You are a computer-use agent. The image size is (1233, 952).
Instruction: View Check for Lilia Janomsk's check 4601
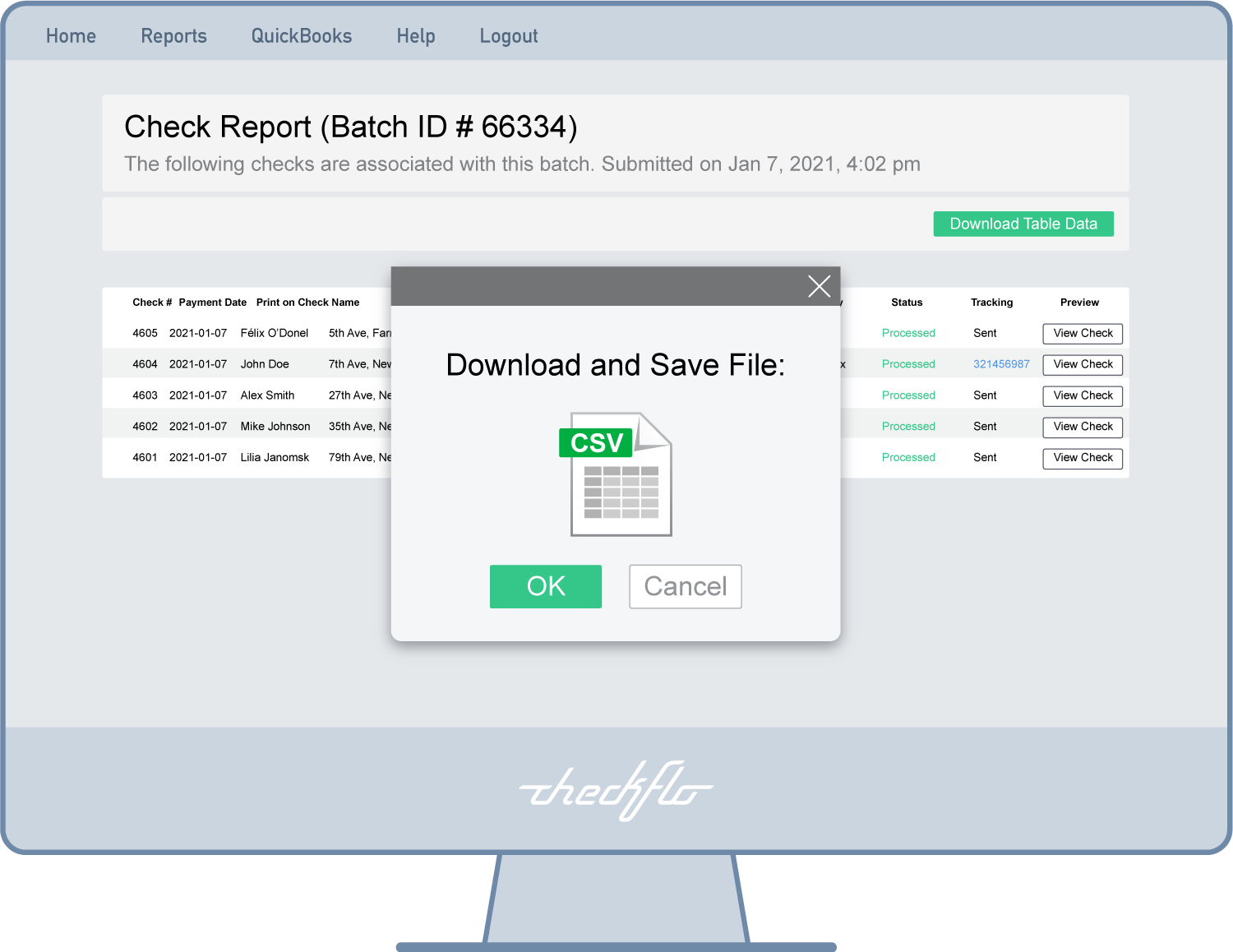pos(1082,458)
